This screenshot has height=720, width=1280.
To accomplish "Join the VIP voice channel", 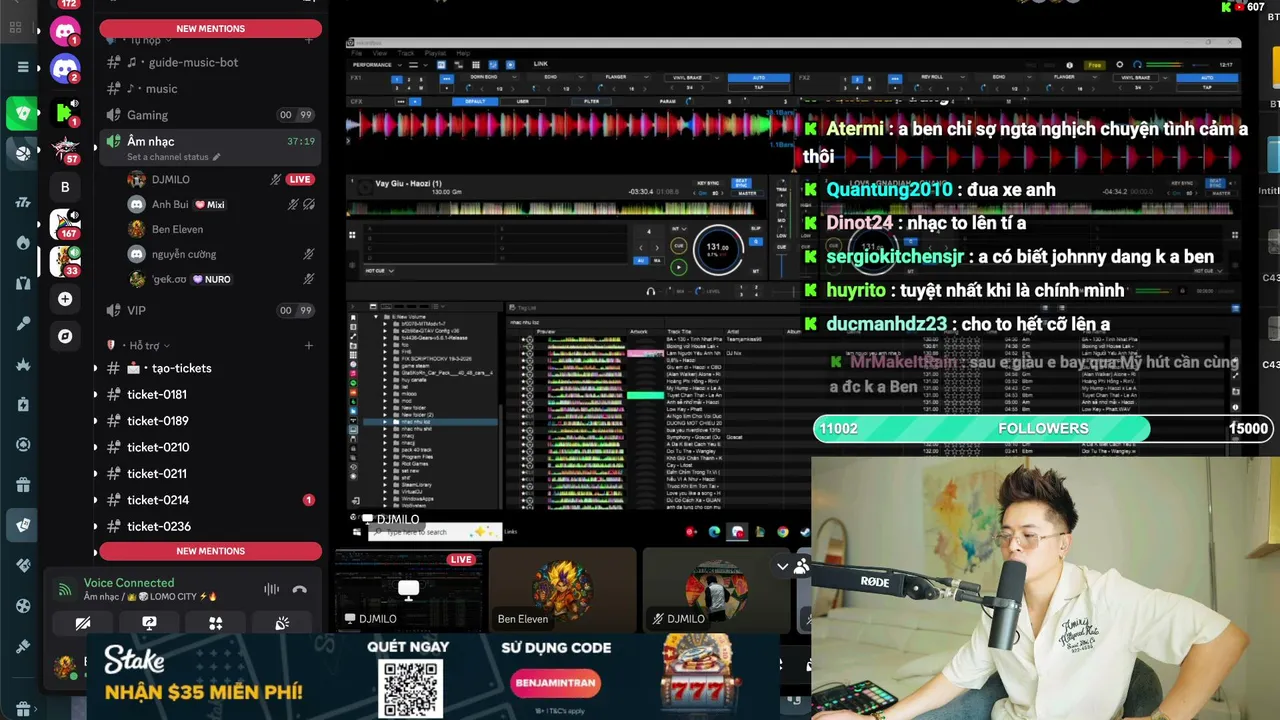I will [210, 310].
